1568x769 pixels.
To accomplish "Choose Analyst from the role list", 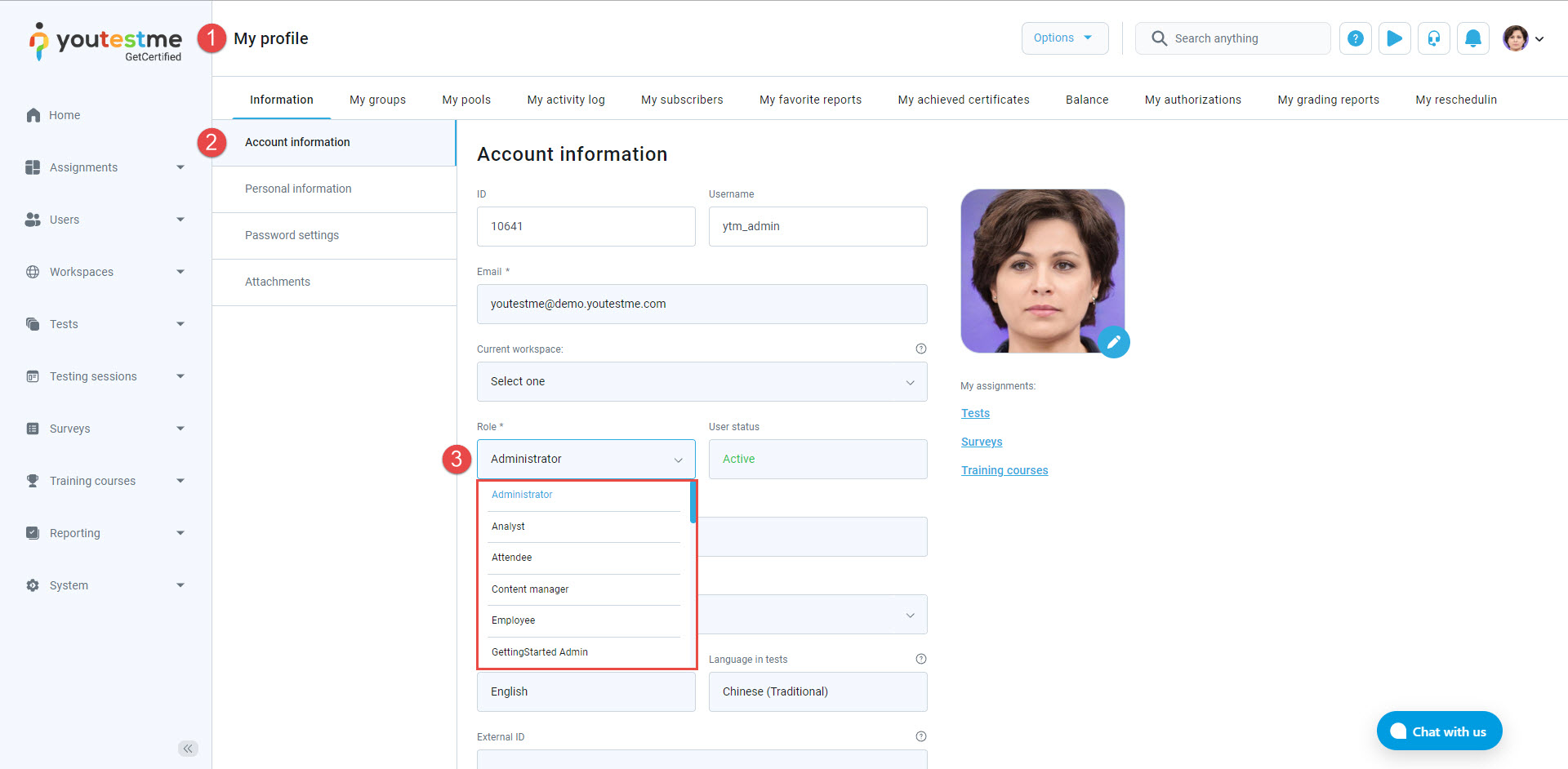I will pyautogui.click(x=508, y=527).
